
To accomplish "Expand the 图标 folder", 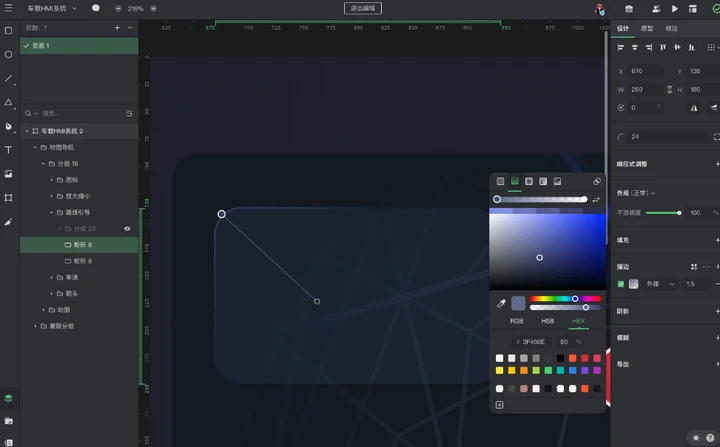I will click(x=51, y=180).
